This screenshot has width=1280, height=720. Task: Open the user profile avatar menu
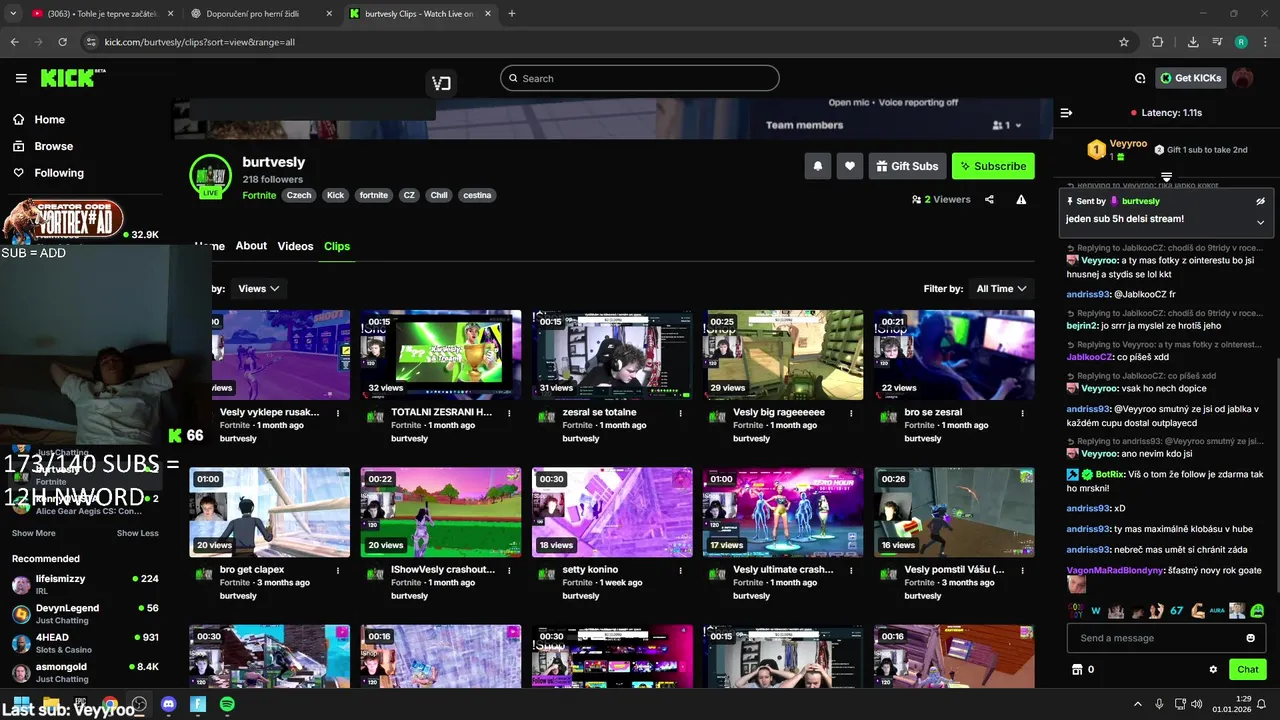coord(1242,78)
